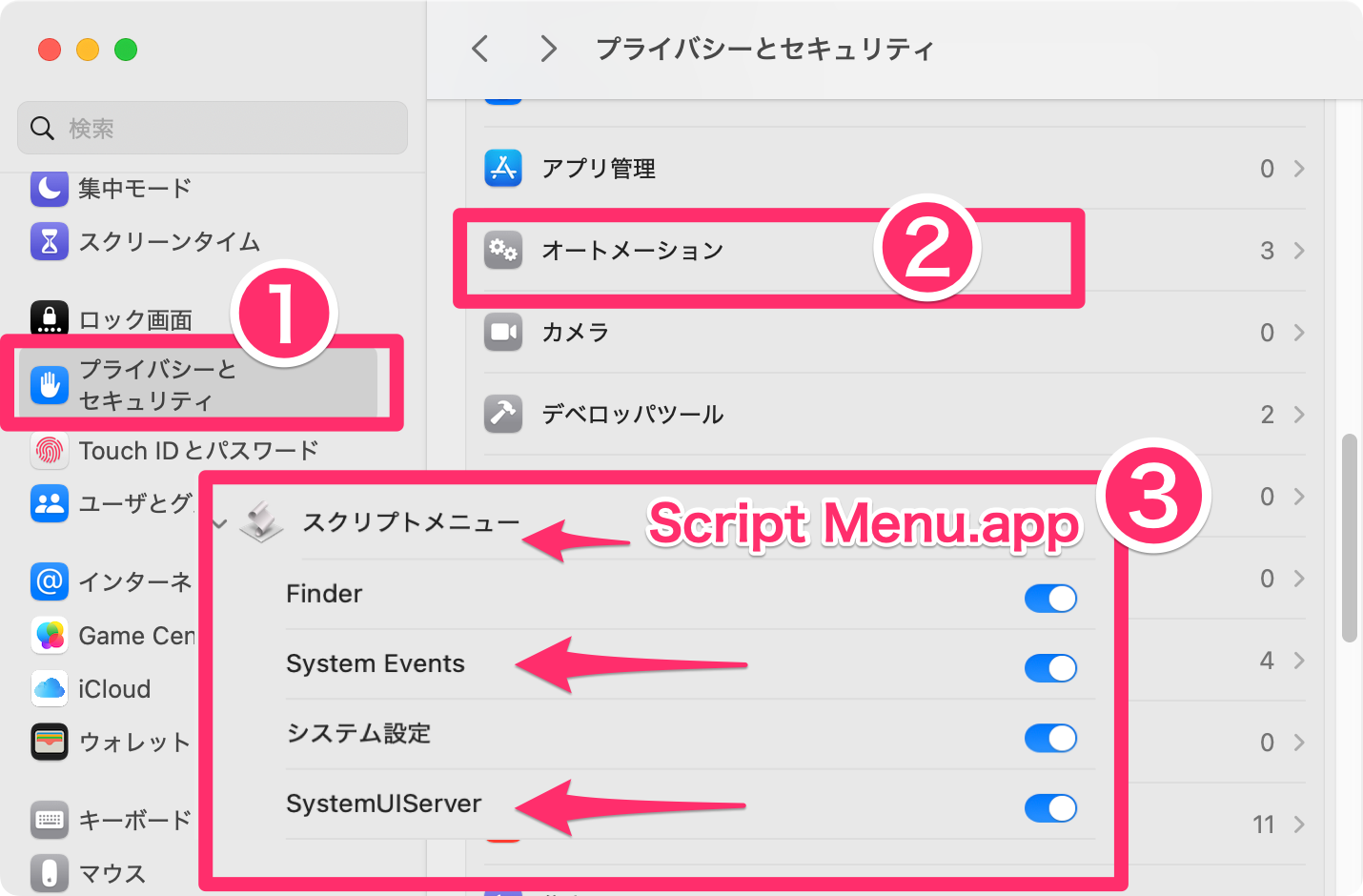This screenshot has height=896, width=1363.
Task: Select the Game Center colorful icon
Action: [x=50, y=635]
